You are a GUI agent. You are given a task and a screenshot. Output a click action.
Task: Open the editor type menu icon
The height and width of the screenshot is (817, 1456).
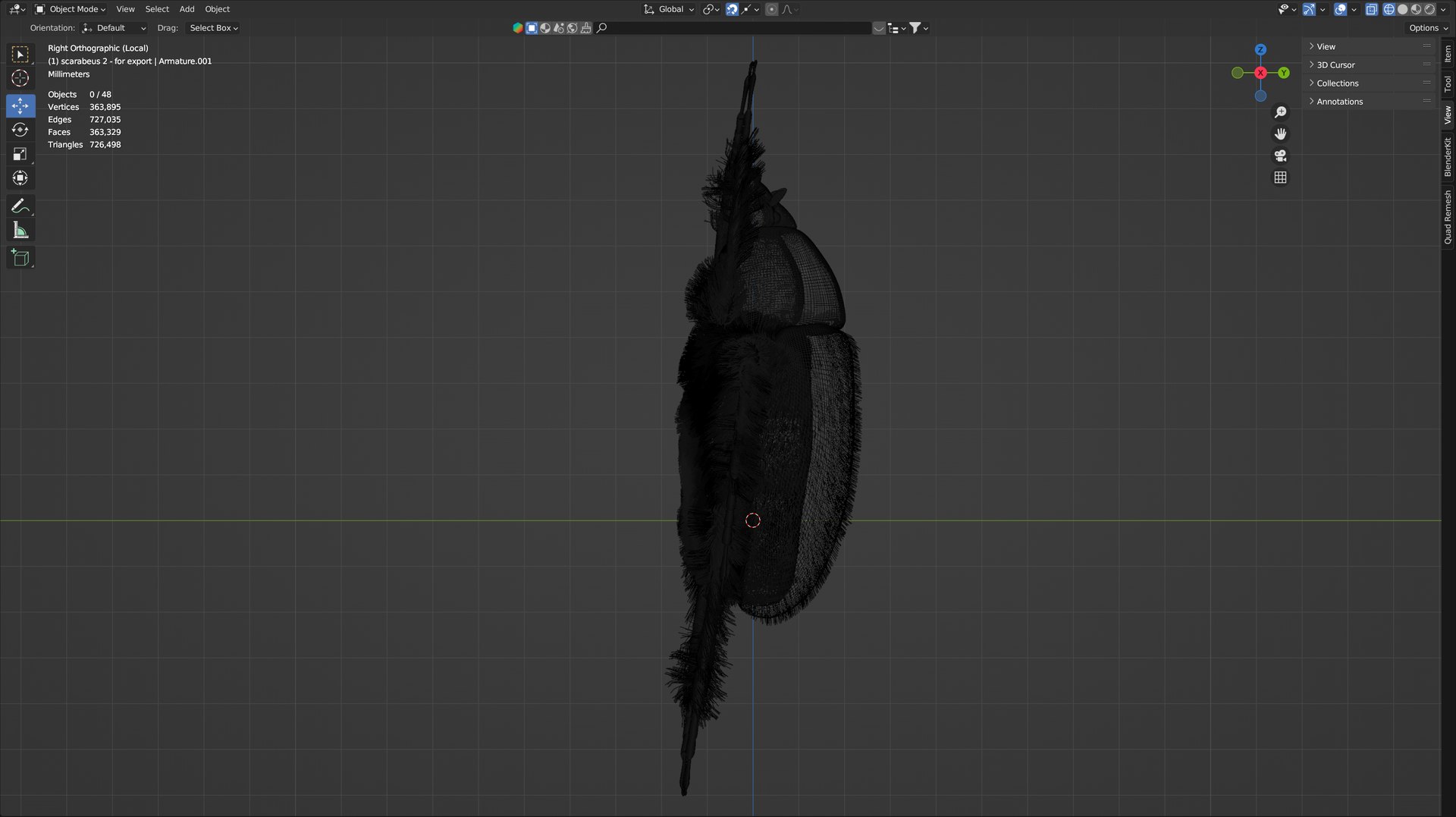click(17, 9)
